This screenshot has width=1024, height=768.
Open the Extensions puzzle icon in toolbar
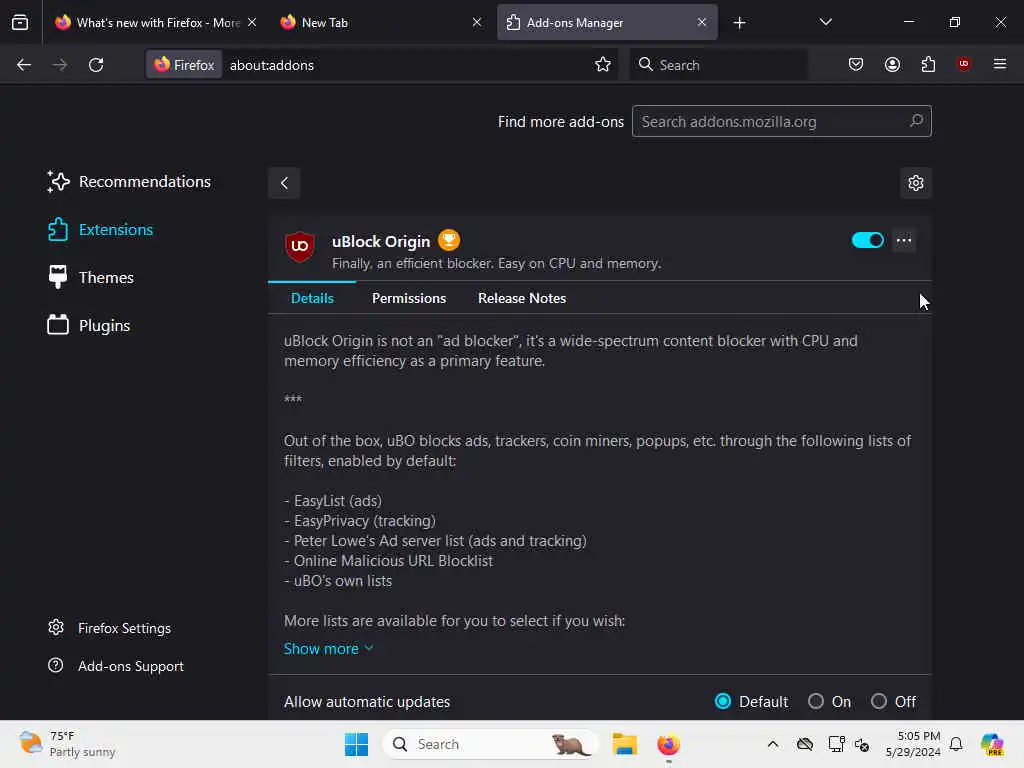pos(928,65)
